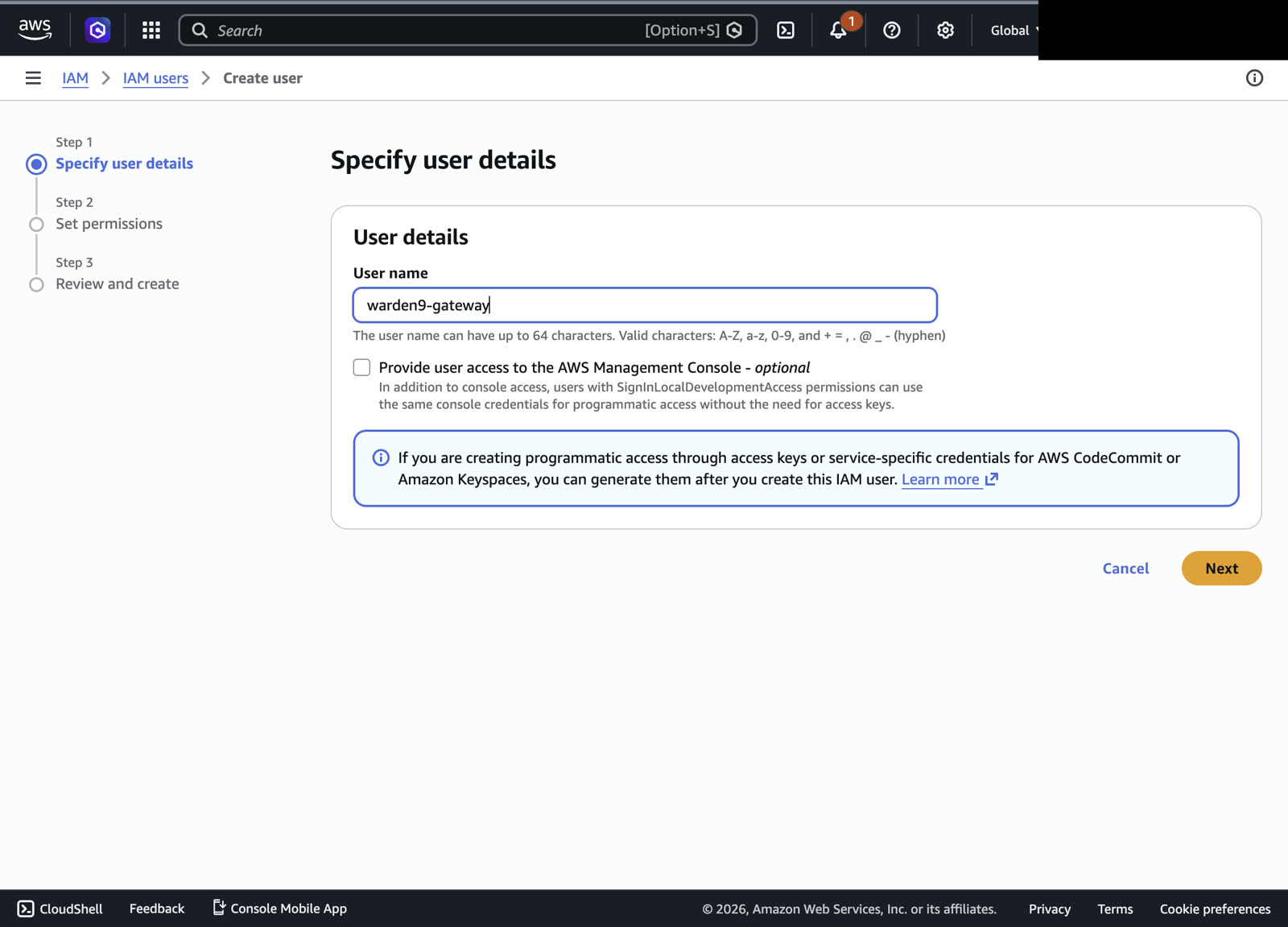The image size is (1288, 927).
Task: Click the Next button
Action: point(1221,569)
